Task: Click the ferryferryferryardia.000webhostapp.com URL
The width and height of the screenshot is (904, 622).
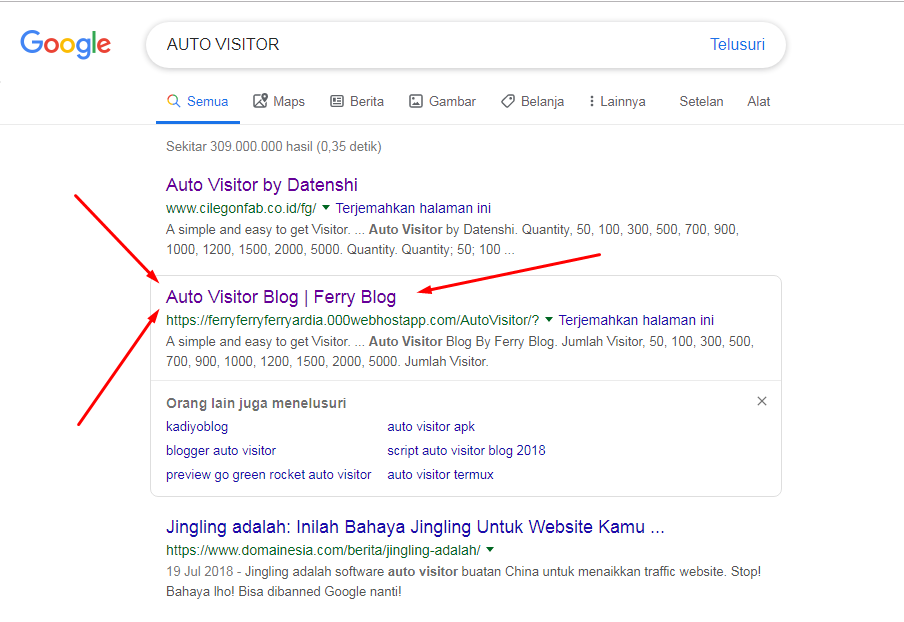Action: click(352, 320)
